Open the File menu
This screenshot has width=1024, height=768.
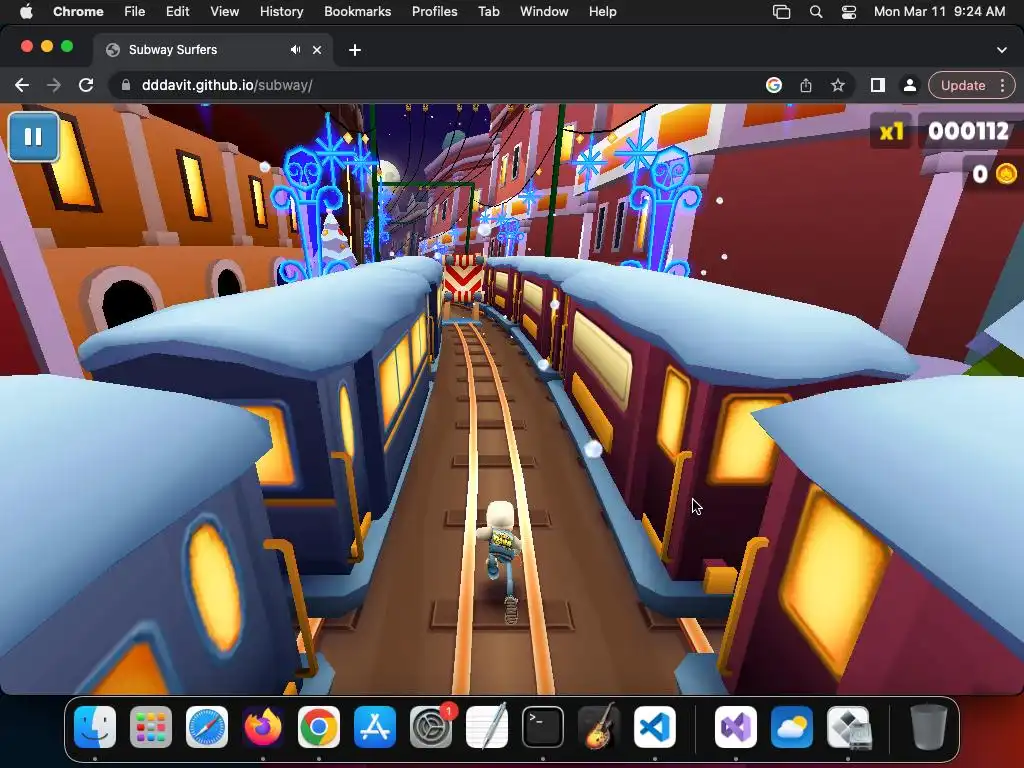click(135, 11)
